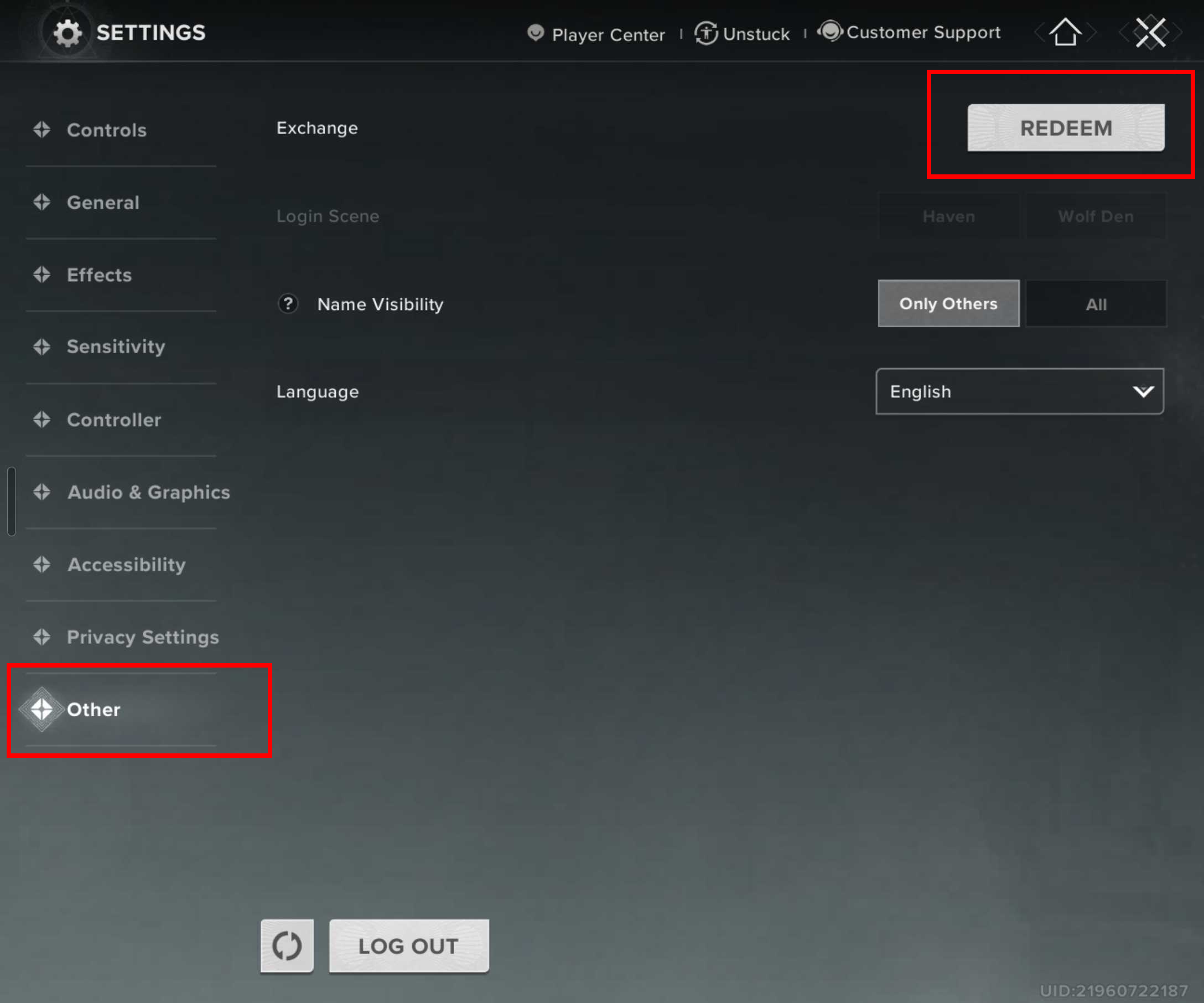1204x1003 pixels.
Task: Select Haven as Login Scene
Action: tap(949, 216)
